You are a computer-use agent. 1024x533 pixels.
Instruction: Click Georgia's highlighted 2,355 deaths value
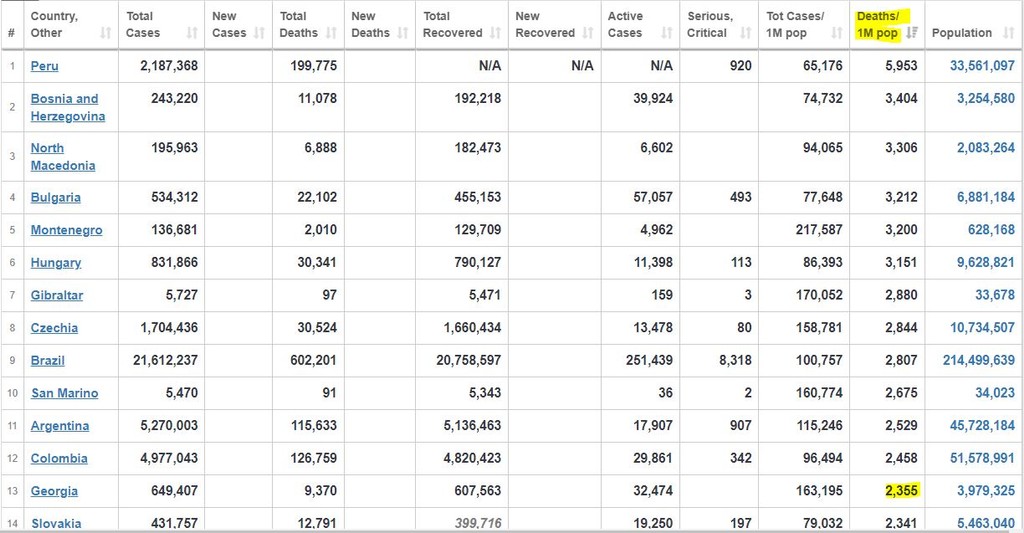pos(901,491)
